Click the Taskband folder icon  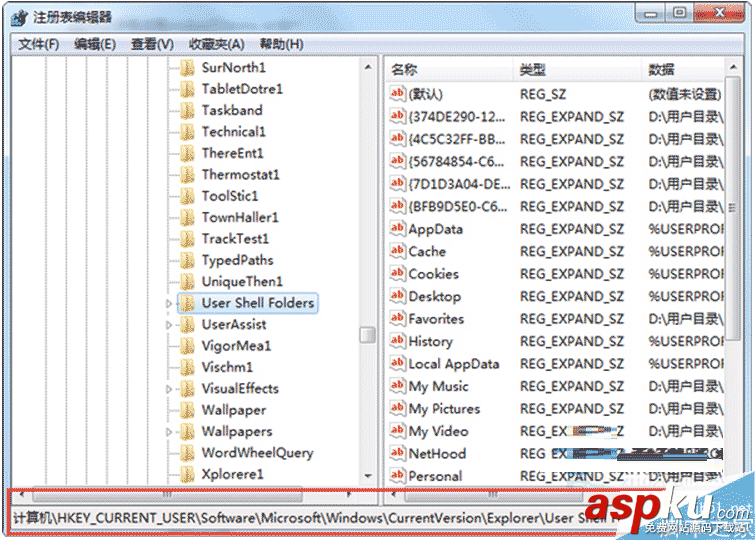187,111
